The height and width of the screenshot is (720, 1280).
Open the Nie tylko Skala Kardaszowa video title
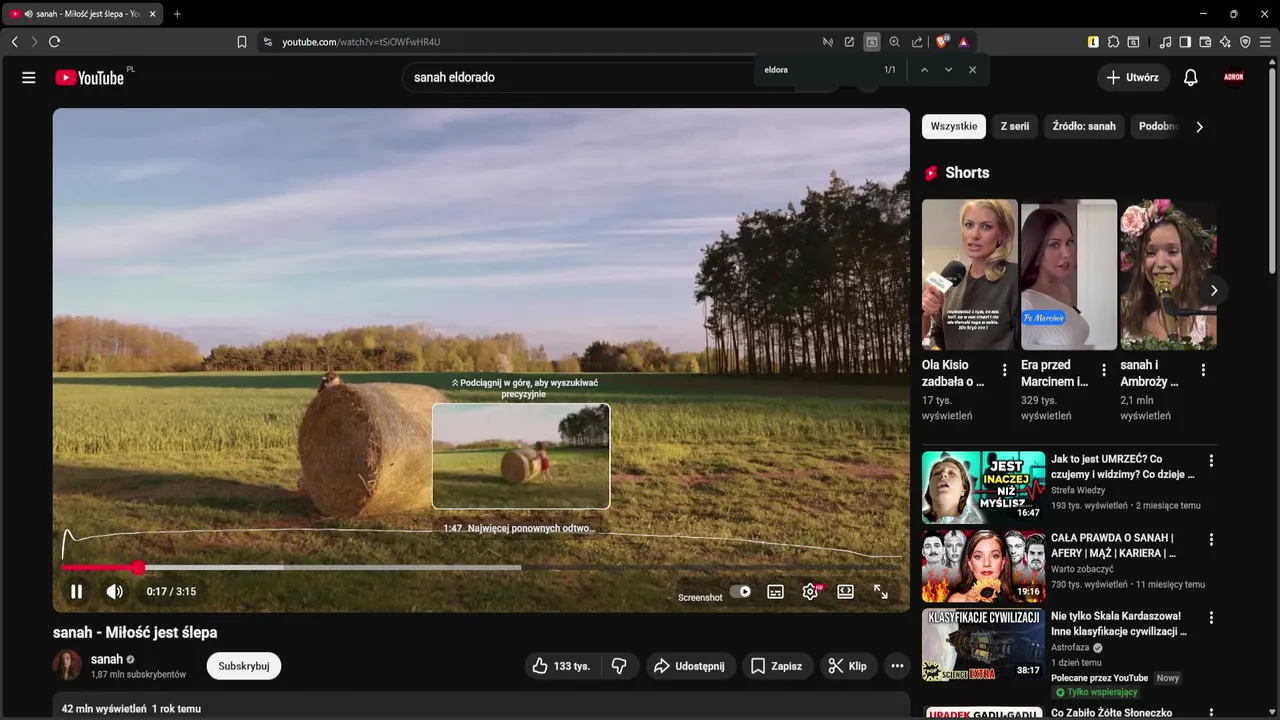click(1119, 624)
